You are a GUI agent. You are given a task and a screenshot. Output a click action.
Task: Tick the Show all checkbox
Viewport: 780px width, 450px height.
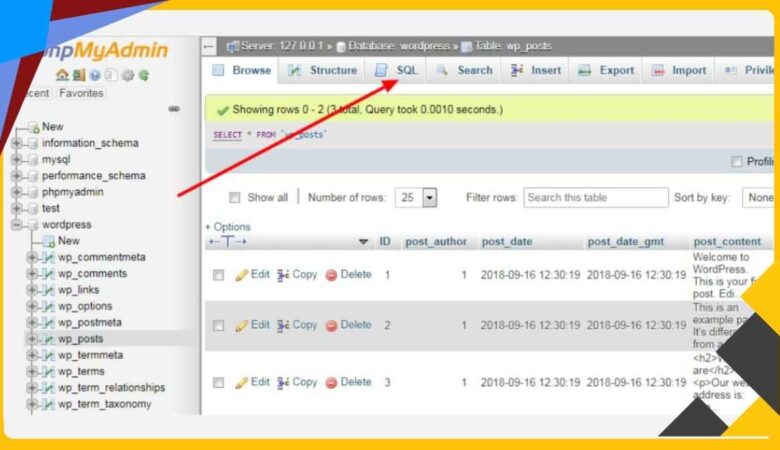point(234,198)
